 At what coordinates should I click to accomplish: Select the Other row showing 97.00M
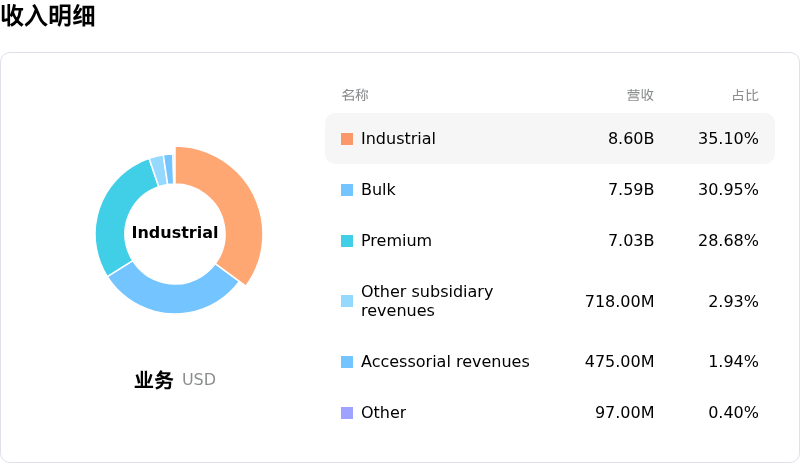550,412
